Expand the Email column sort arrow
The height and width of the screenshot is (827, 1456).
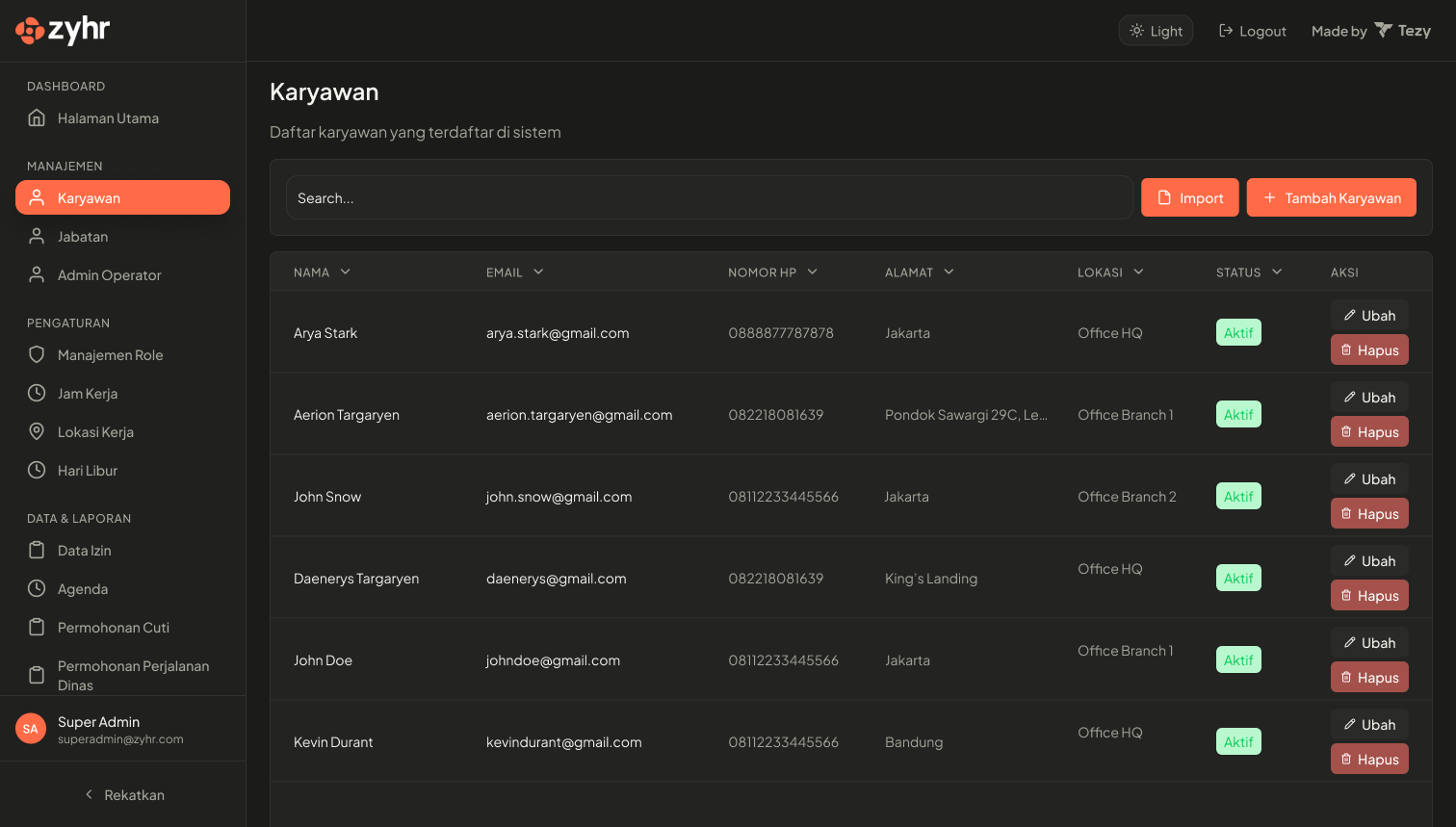click(x=538, y=272)
